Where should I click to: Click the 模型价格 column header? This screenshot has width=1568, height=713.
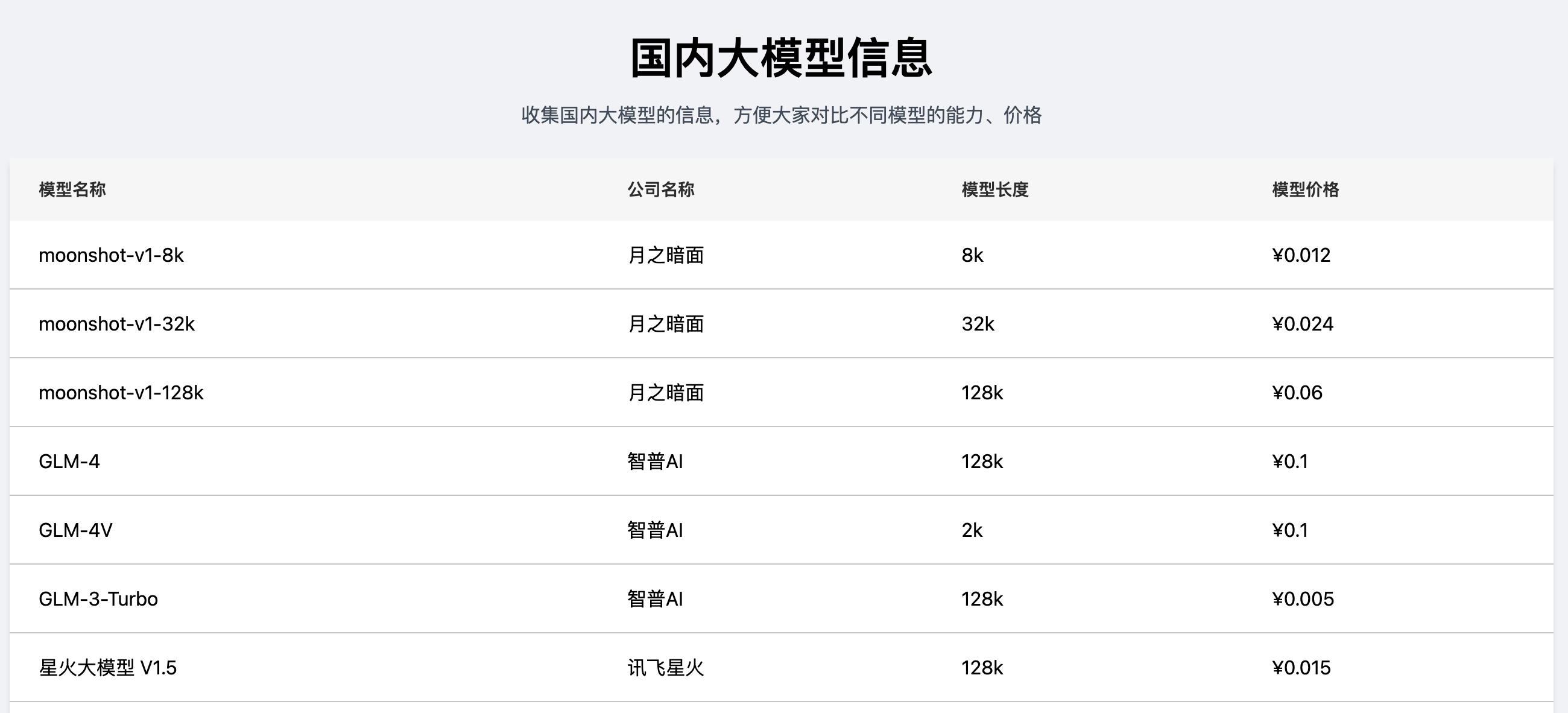coord(1306,189)
